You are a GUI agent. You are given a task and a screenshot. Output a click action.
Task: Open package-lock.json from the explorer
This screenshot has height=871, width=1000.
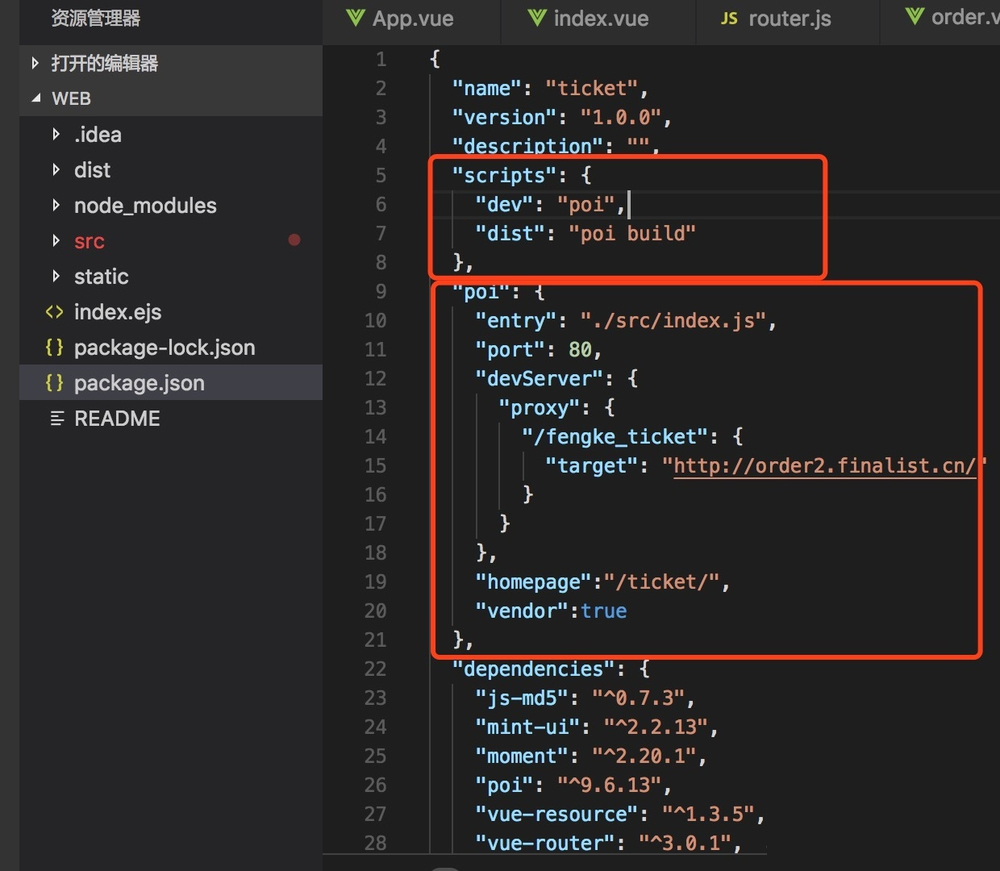tap(164, 348)
